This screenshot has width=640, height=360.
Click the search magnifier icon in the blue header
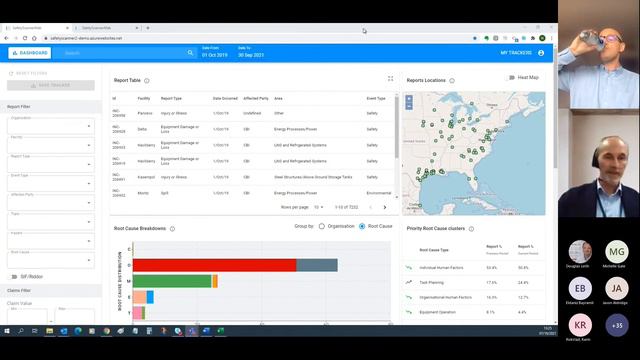(190, 53)
